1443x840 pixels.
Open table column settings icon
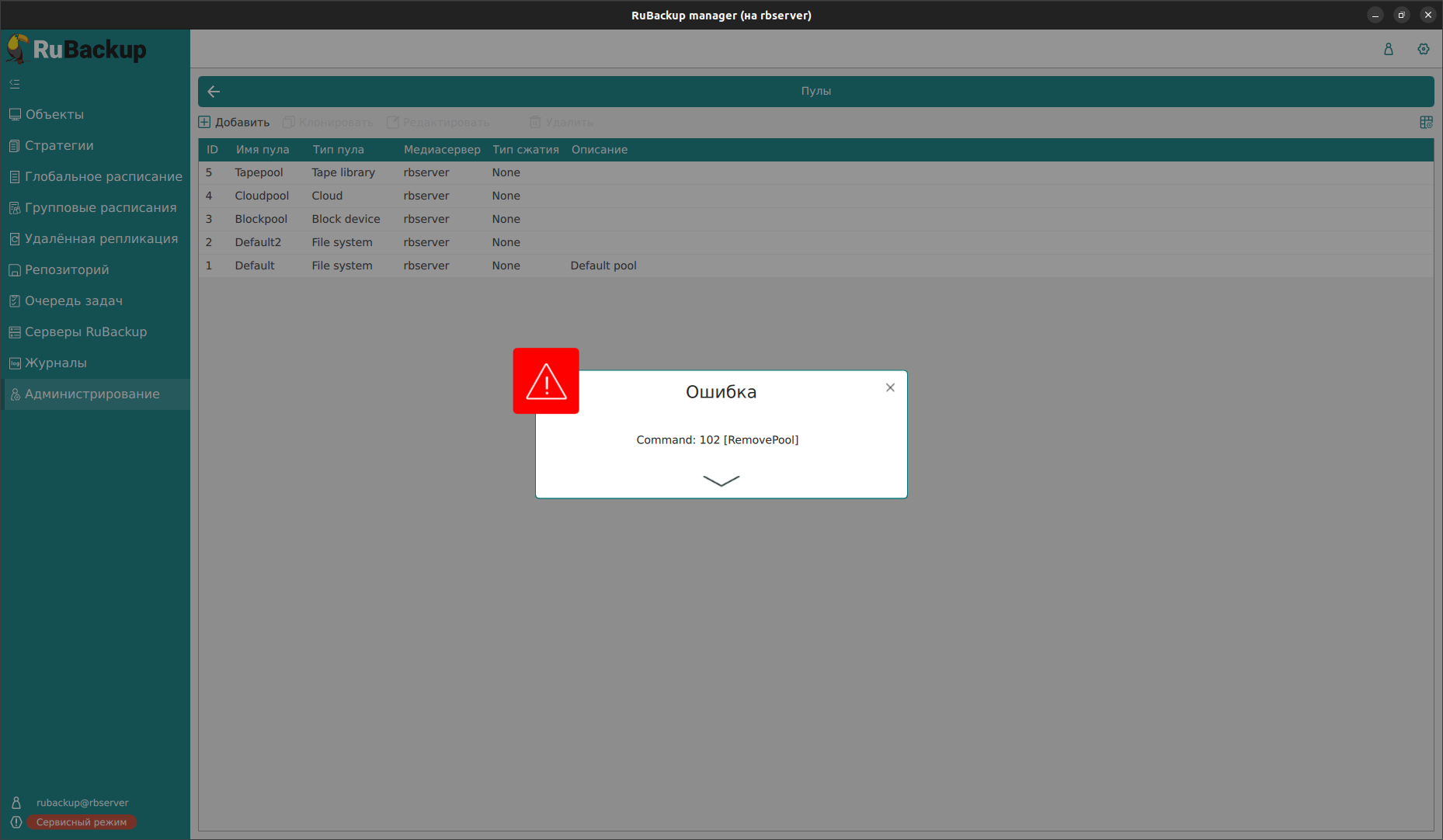1426,123
